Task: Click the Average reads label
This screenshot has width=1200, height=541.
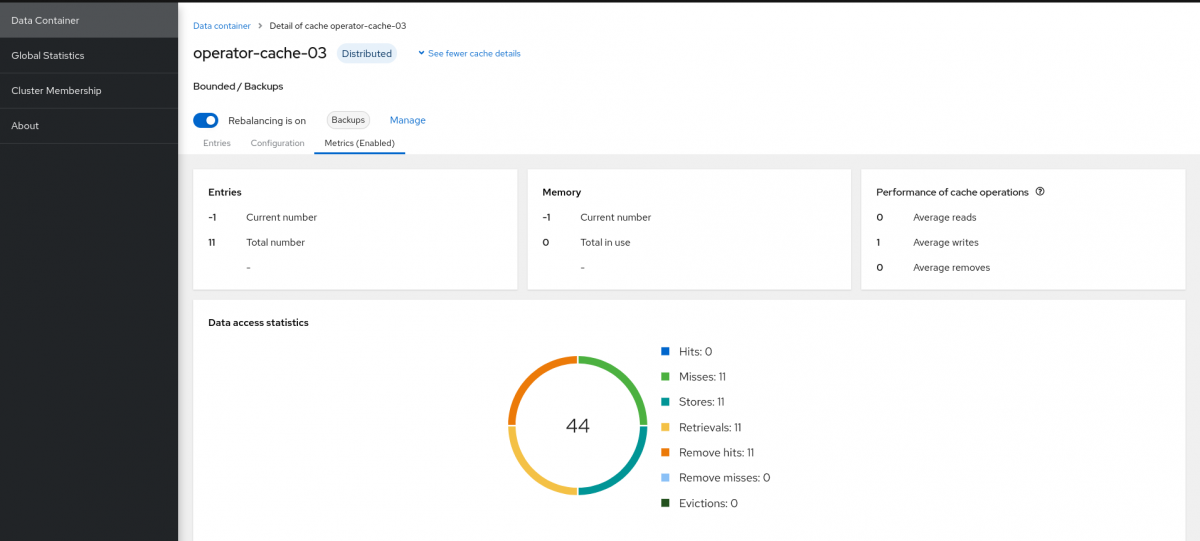Action: pyautogui.click(x=945, y=217)
